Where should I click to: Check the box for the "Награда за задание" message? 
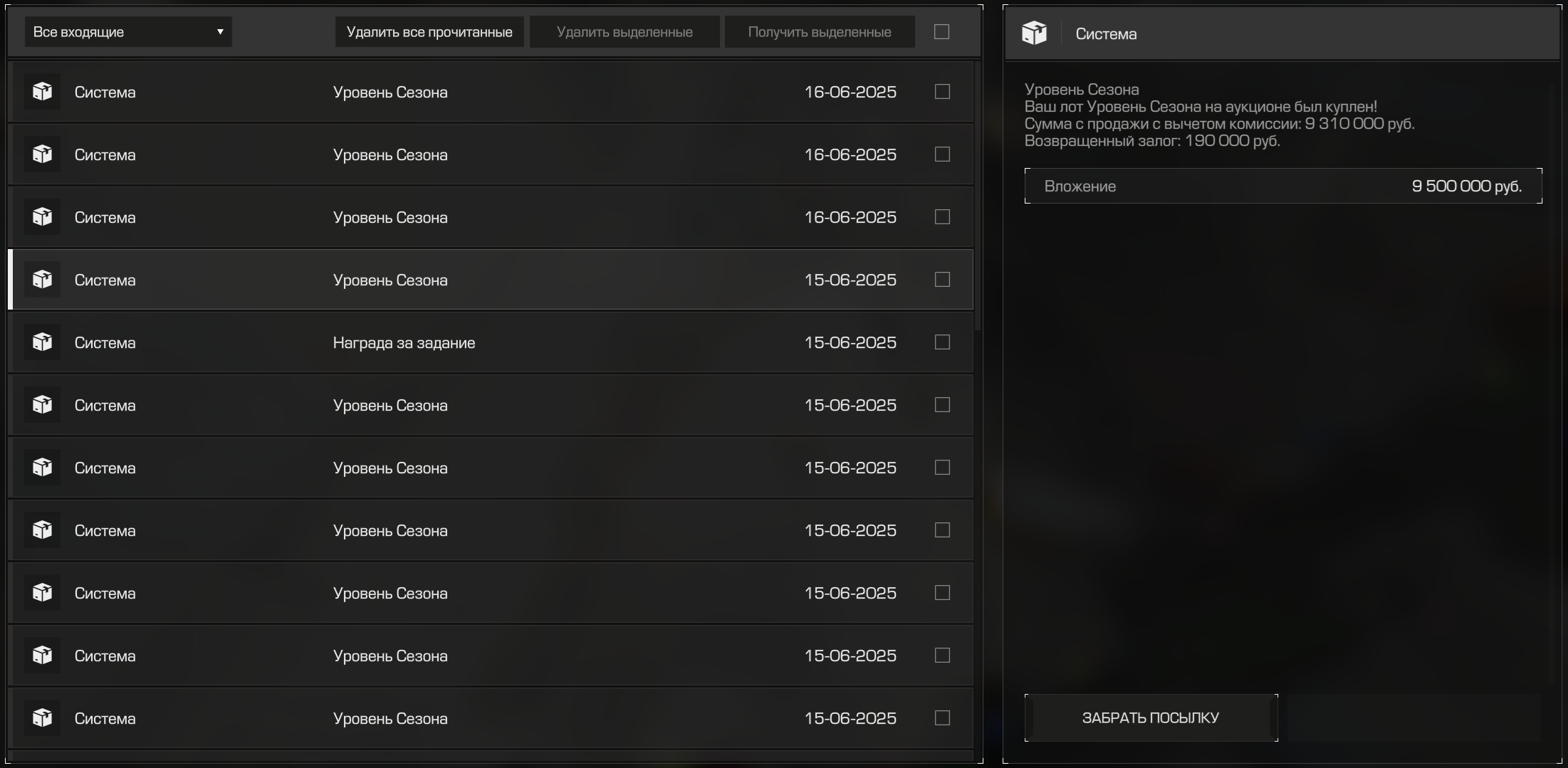pyautogui.click(x=942, y=342)
